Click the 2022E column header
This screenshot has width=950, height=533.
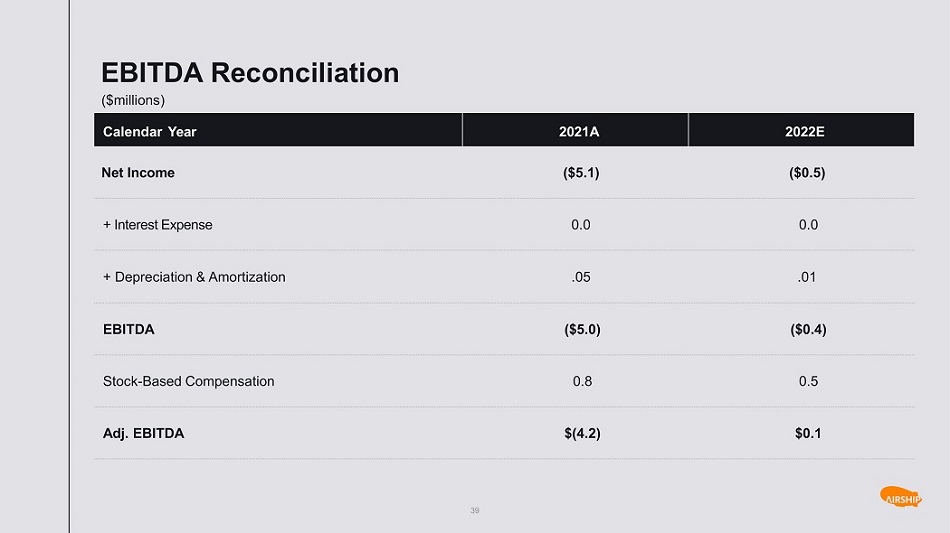click(x=805, y=131)
